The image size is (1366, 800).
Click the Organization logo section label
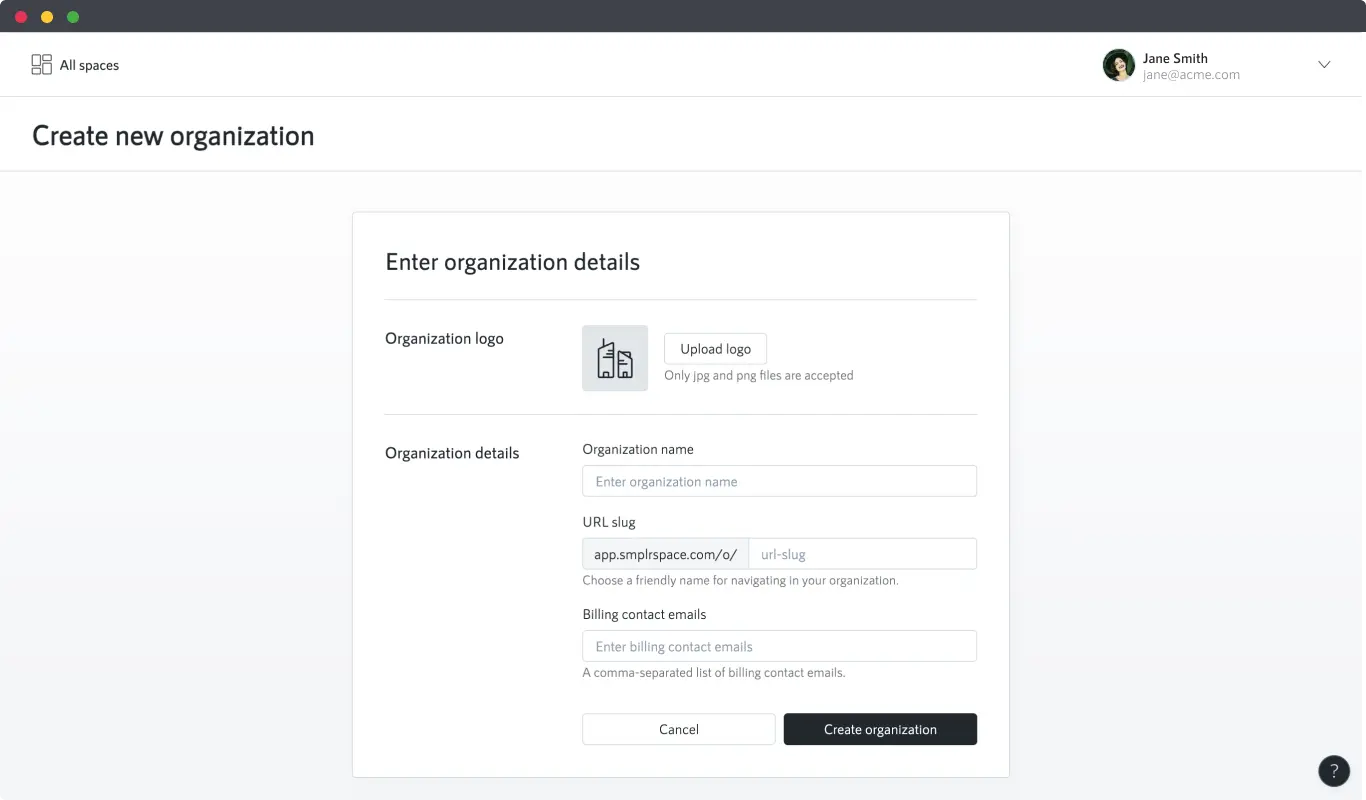tap(444, 339)
